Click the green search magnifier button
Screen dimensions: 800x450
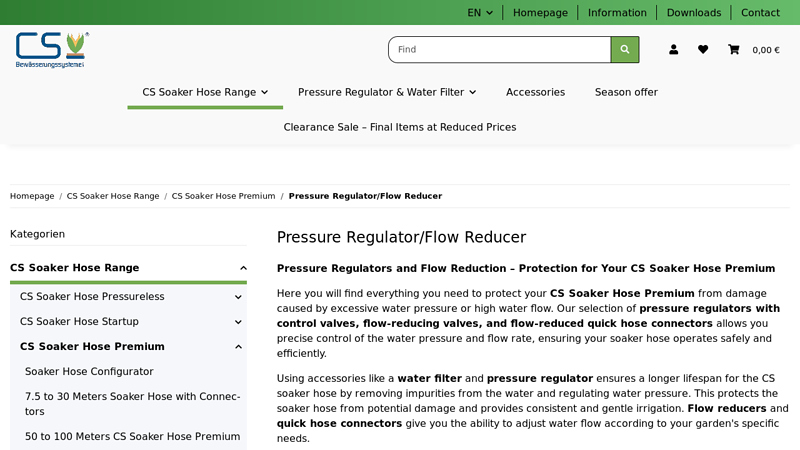pos(624,49)
